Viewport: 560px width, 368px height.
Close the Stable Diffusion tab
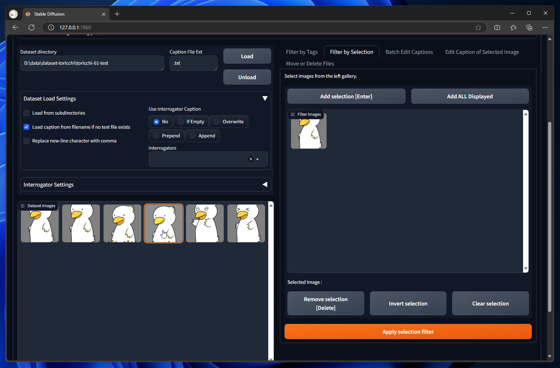pos(104,14)
